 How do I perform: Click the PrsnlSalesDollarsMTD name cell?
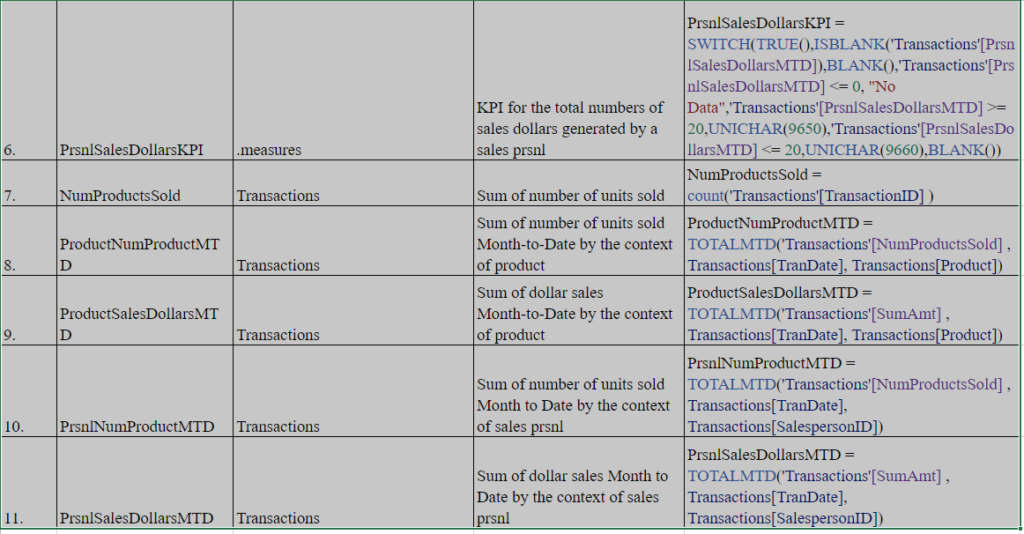tap(144, 482)
